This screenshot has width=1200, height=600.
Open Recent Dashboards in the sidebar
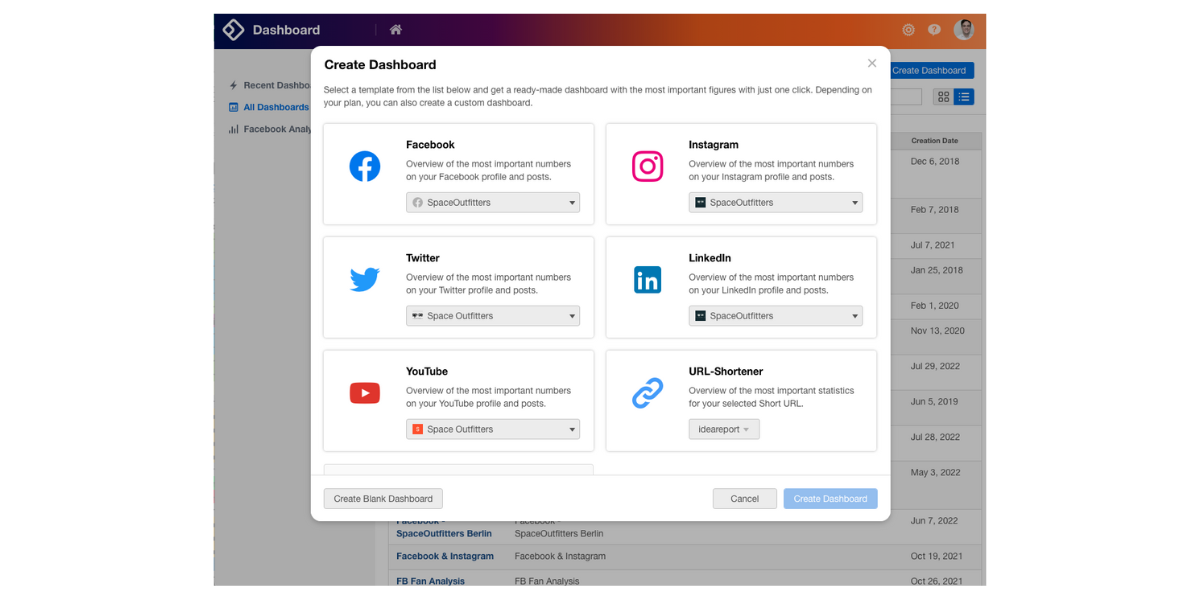tap(276, 86)
